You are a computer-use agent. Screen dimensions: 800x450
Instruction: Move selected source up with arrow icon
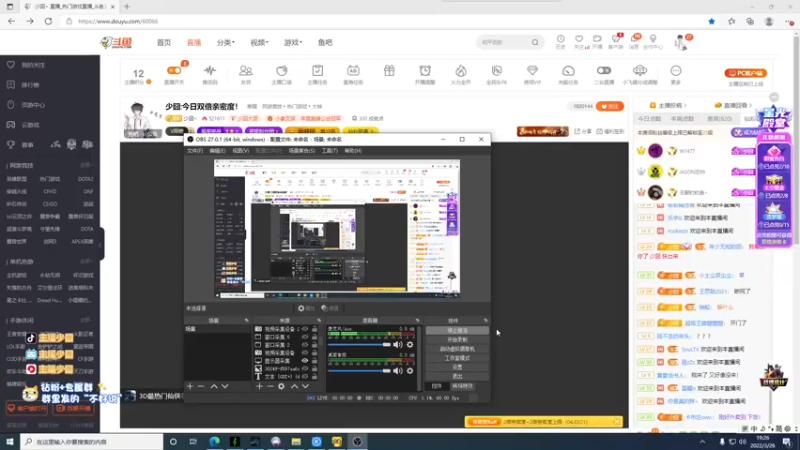[294, 387]
